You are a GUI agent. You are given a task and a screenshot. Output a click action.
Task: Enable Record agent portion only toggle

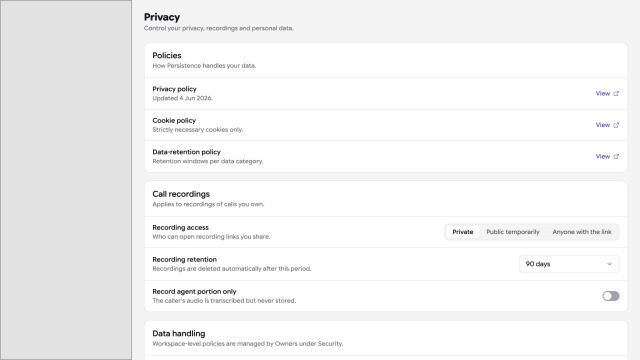(611, 296)
